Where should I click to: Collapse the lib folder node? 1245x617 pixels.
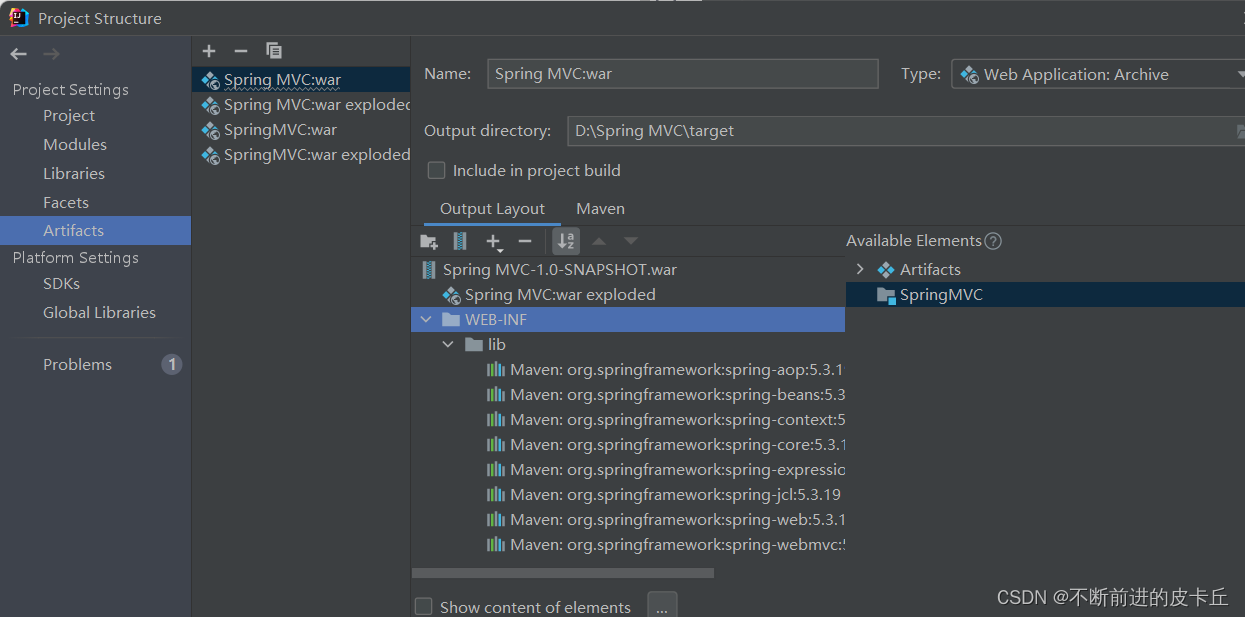(x=449, y=344)
